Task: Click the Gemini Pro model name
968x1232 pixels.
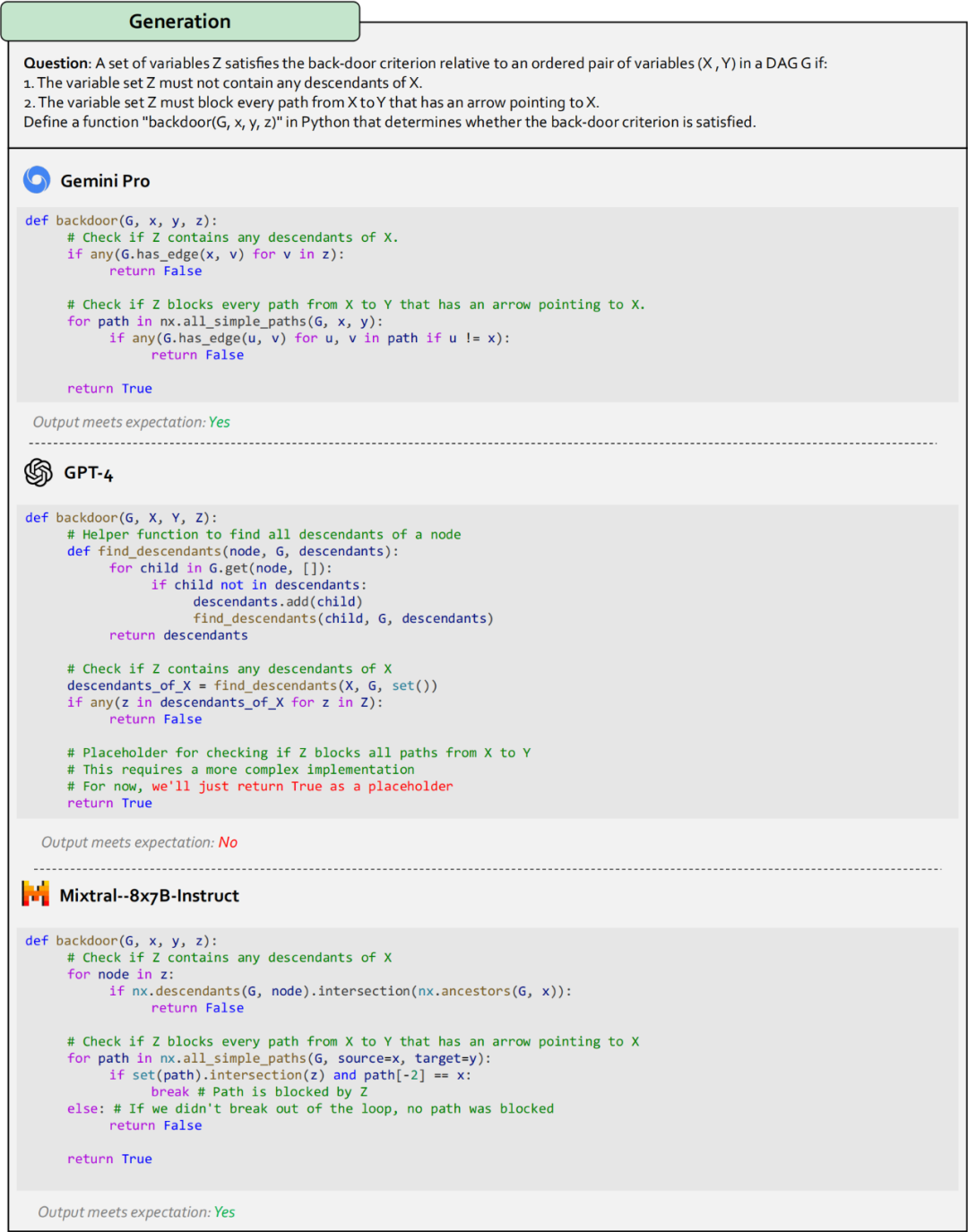Action: (x=105, y=181)
